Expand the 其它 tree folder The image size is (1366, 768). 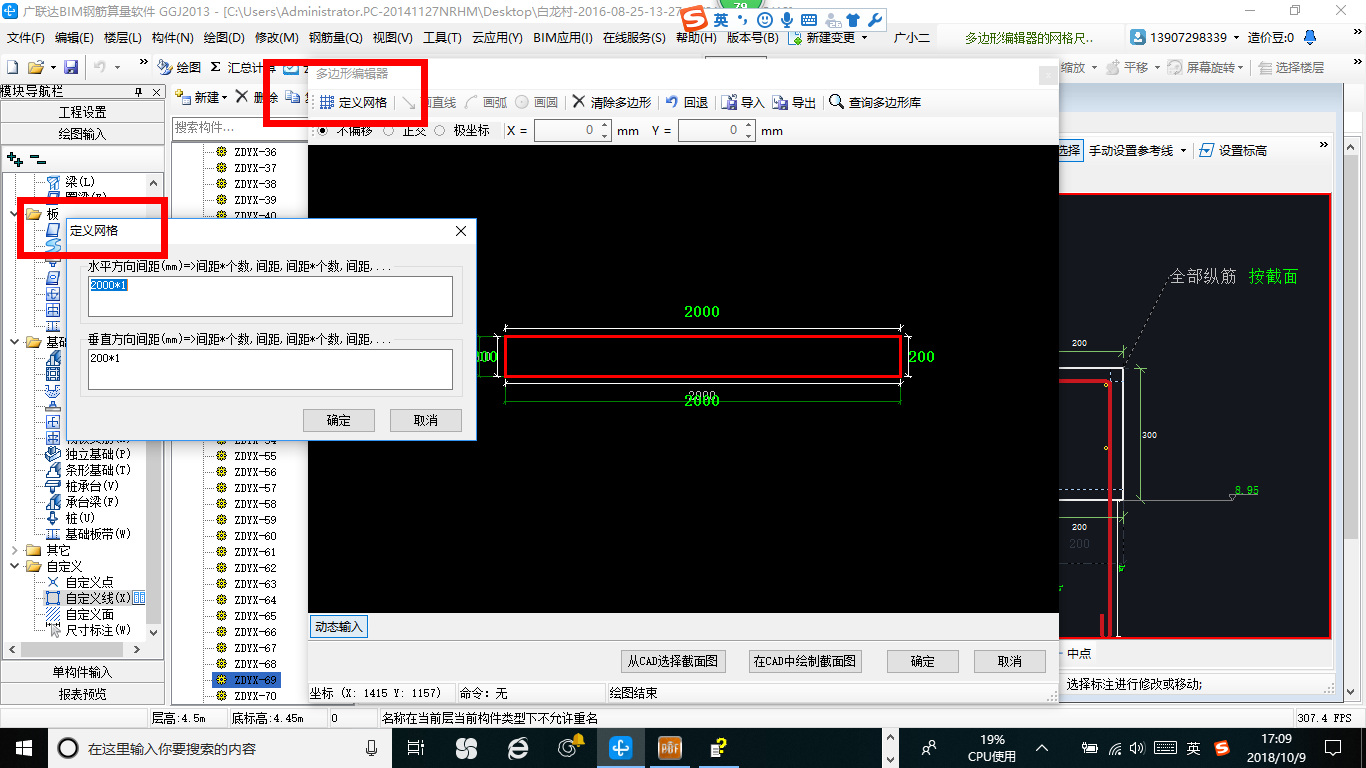coord(14,550)
